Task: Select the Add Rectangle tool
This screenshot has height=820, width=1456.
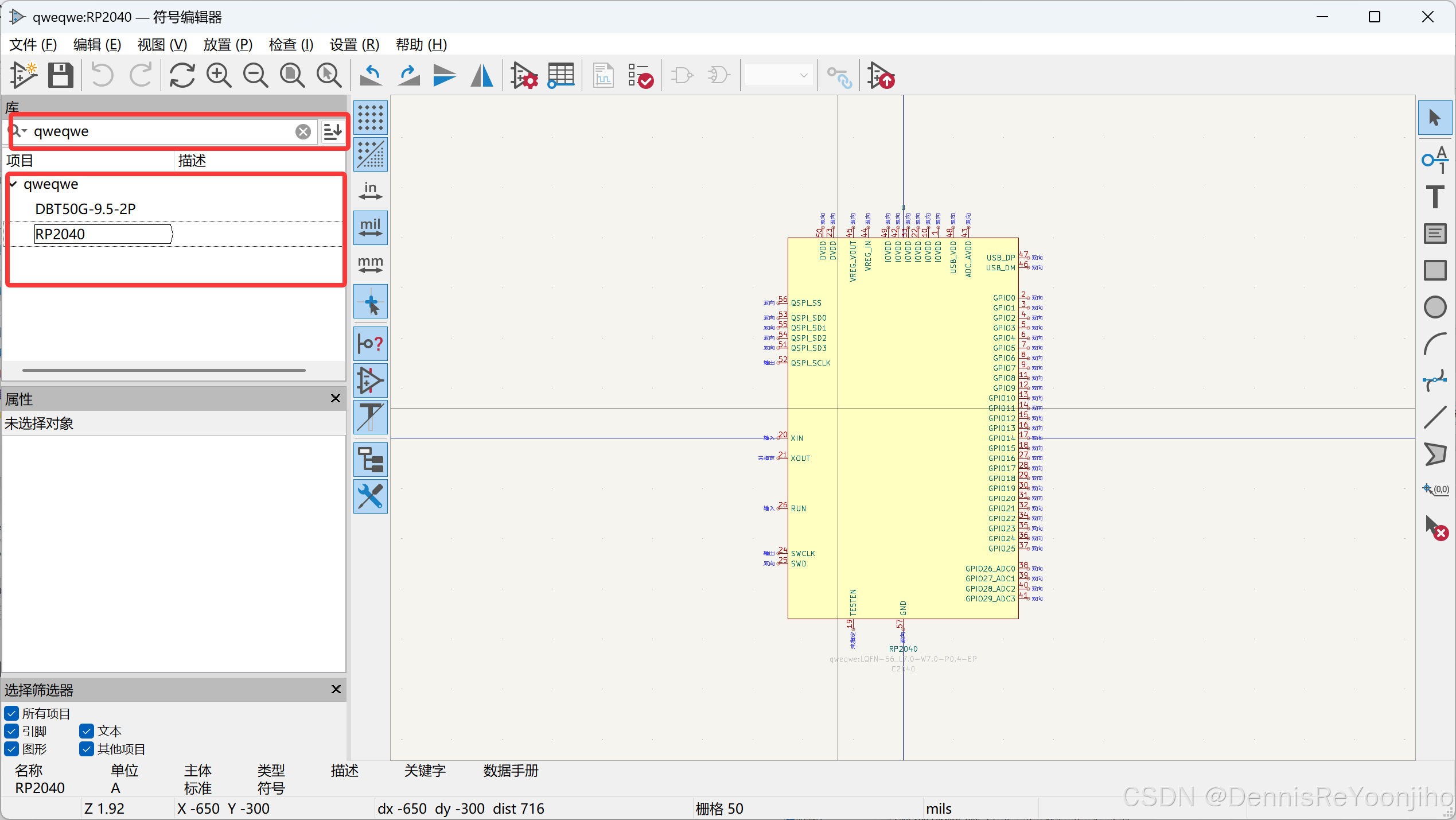Action: coord(1435,270)
